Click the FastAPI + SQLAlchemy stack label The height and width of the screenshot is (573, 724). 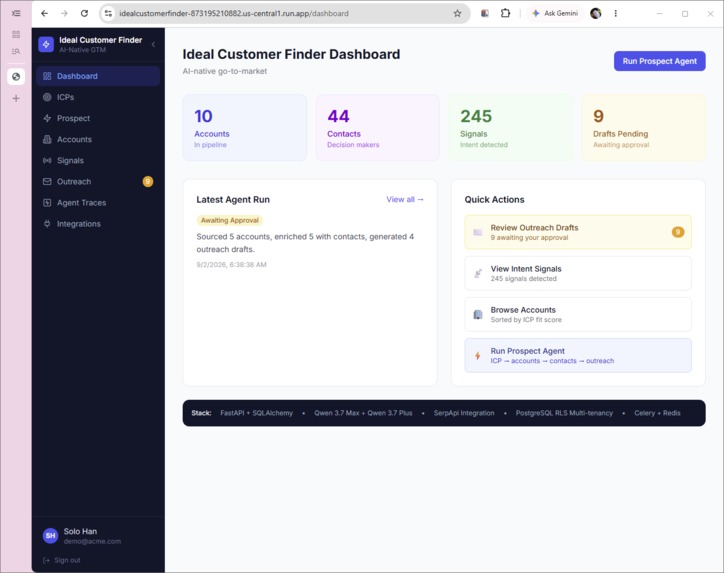pyautogui.click(x=256, y=413)
